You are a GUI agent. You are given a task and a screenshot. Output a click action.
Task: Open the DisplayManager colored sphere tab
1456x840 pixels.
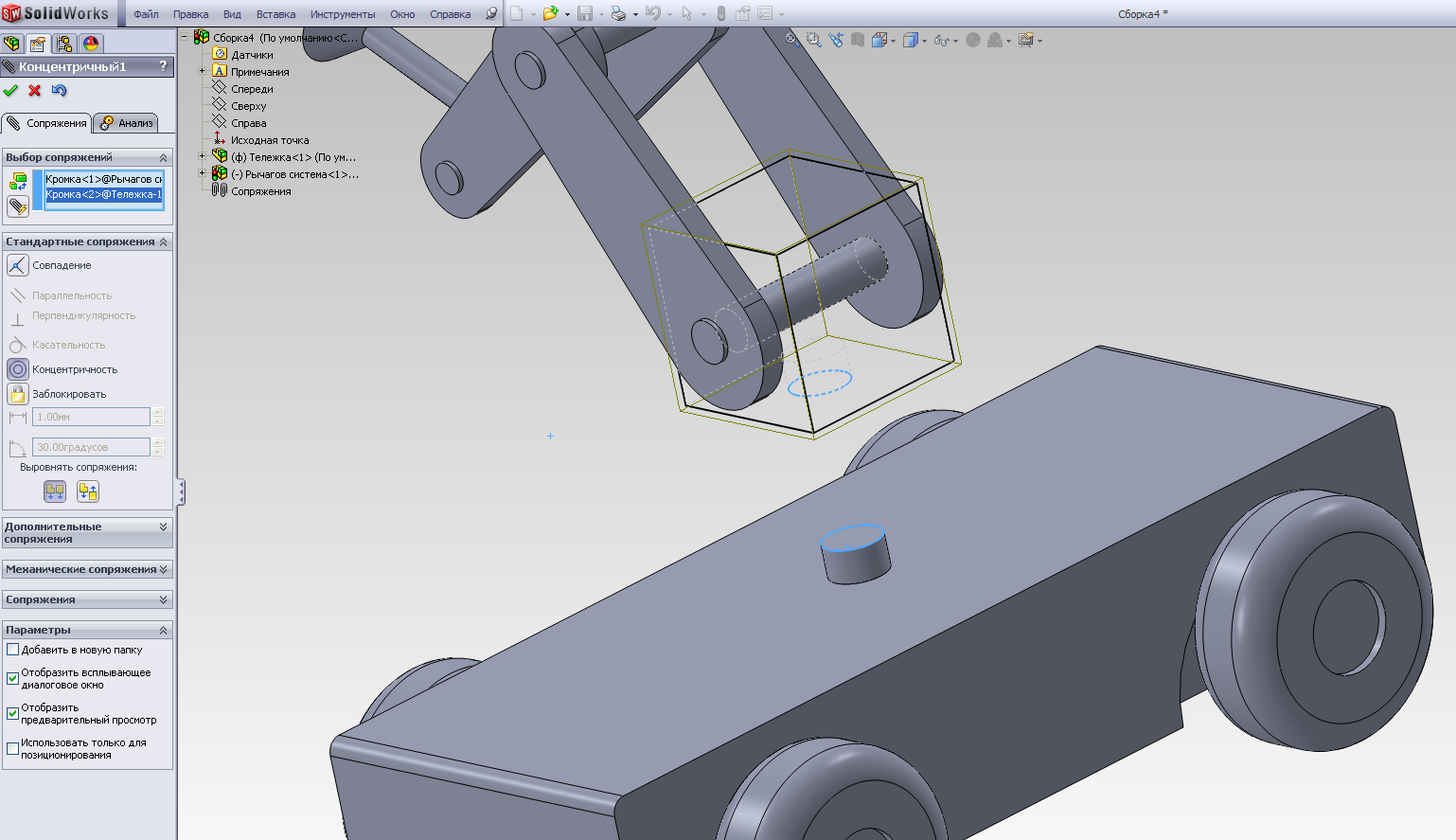(x=91, y=44)
